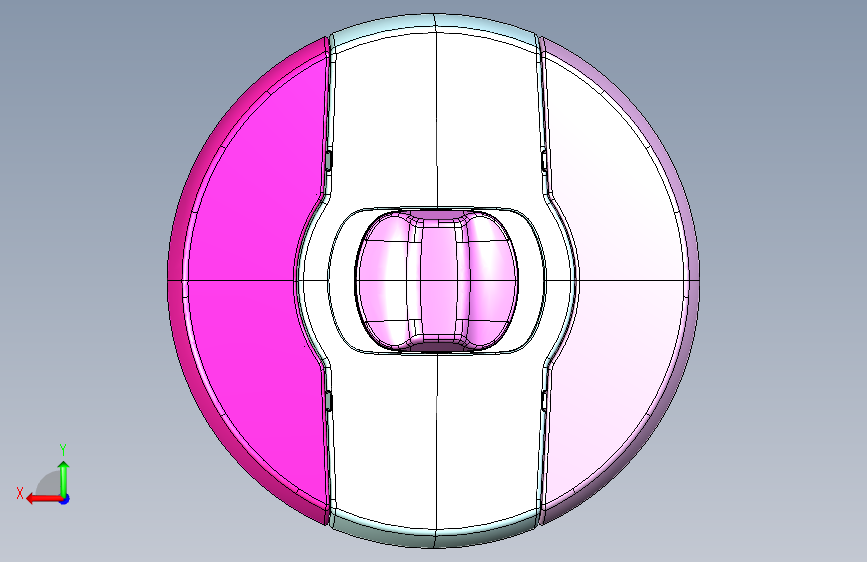Select the small clip notch at the upper left seam
The height and width of the screenshot is (562, 867).
[328, 161]
